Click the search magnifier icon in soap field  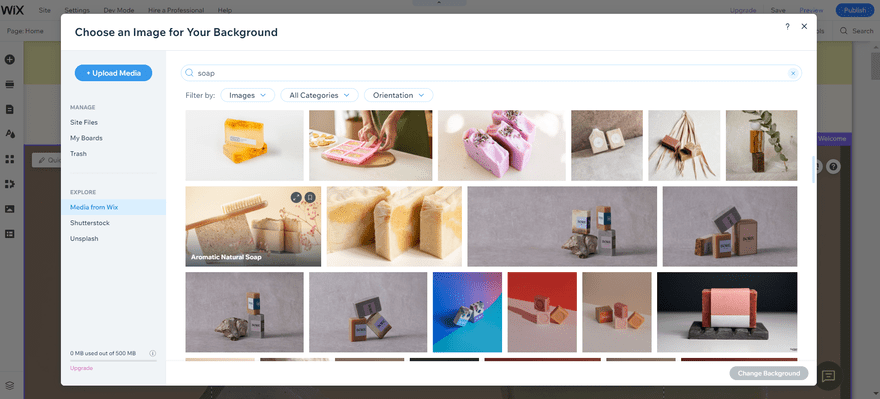pyautogui.click(x=189, y=73)
